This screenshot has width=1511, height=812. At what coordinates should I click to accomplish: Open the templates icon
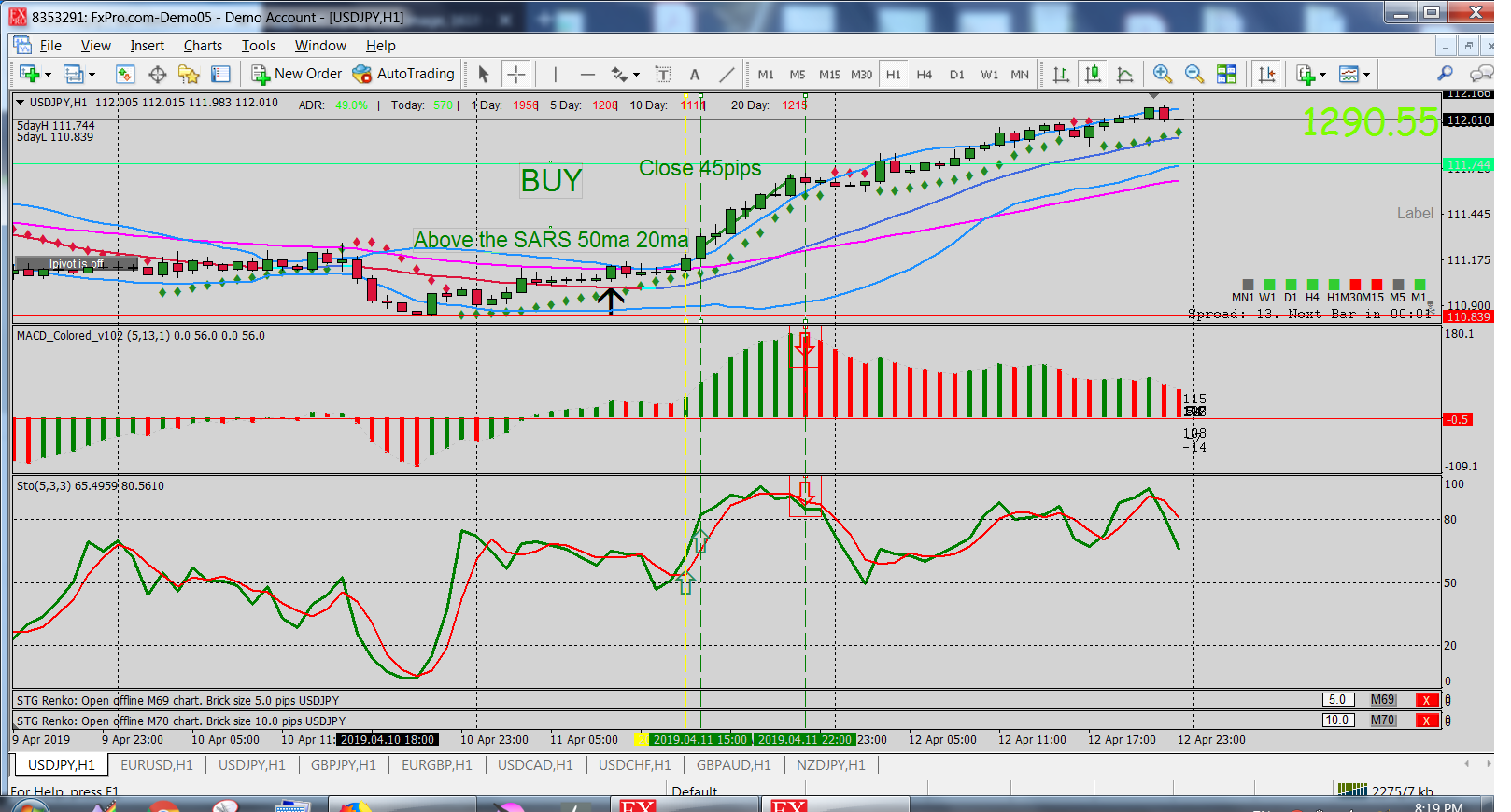[1349, 74]
